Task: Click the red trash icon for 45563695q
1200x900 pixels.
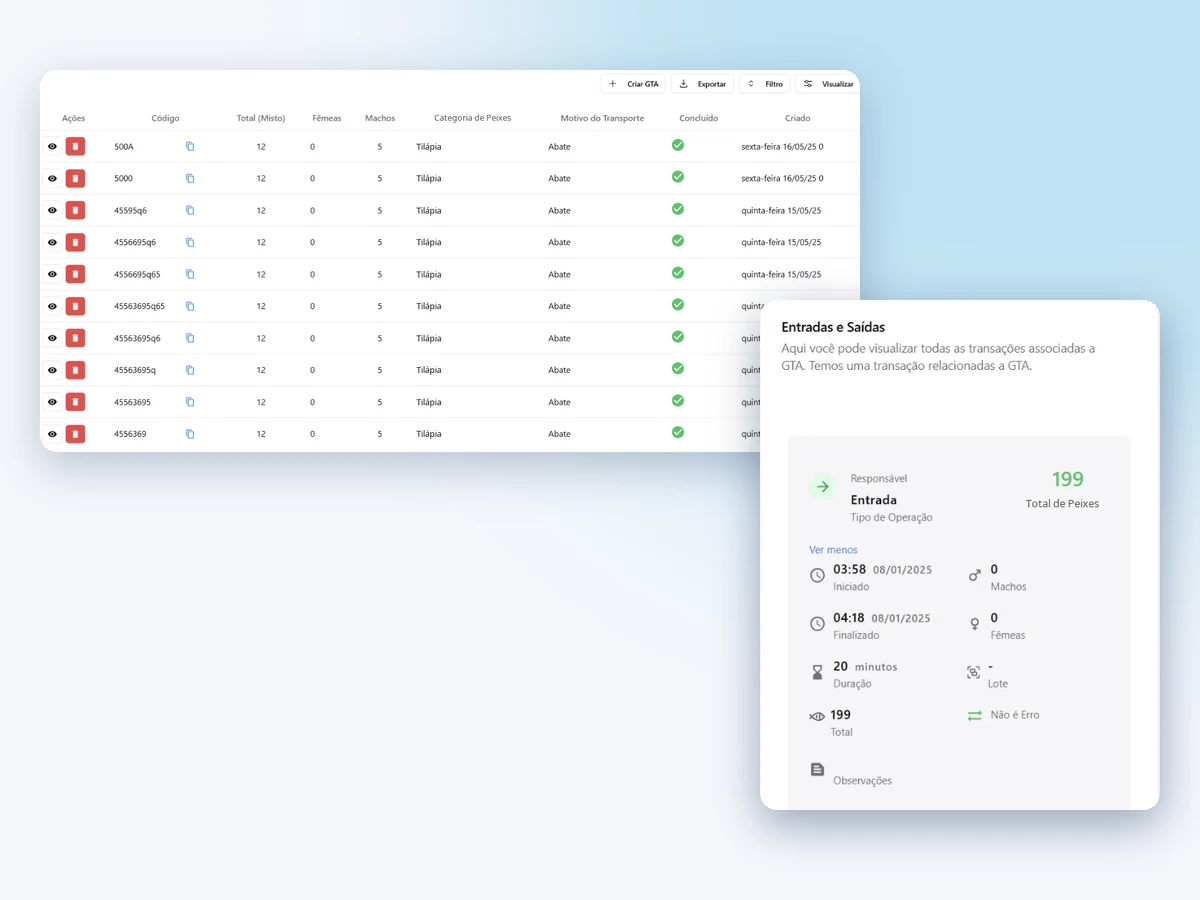Action: pyautogui.click(x=75, y=370)
